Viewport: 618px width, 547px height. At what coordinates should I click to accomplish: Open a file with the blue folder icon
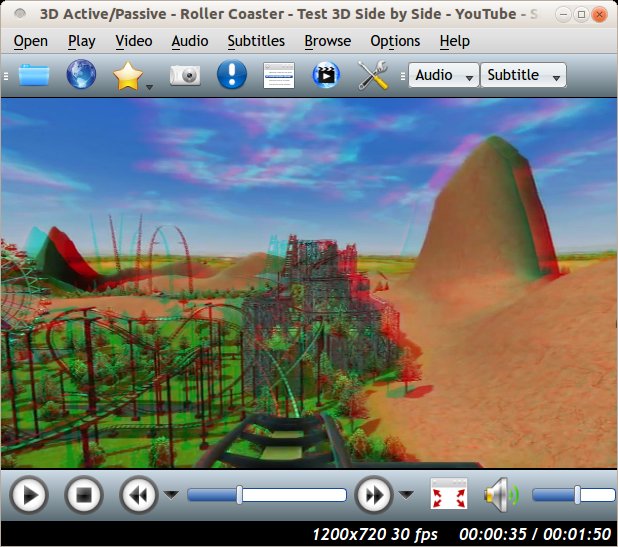click(34, 75)
